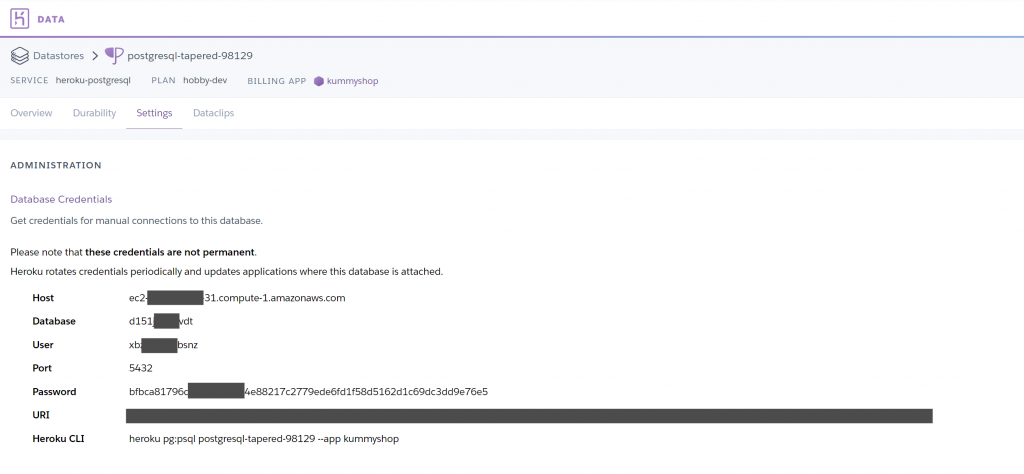Viewport: 1024px width, 474px height.
Task: Click the Password label
Action: 54,392
